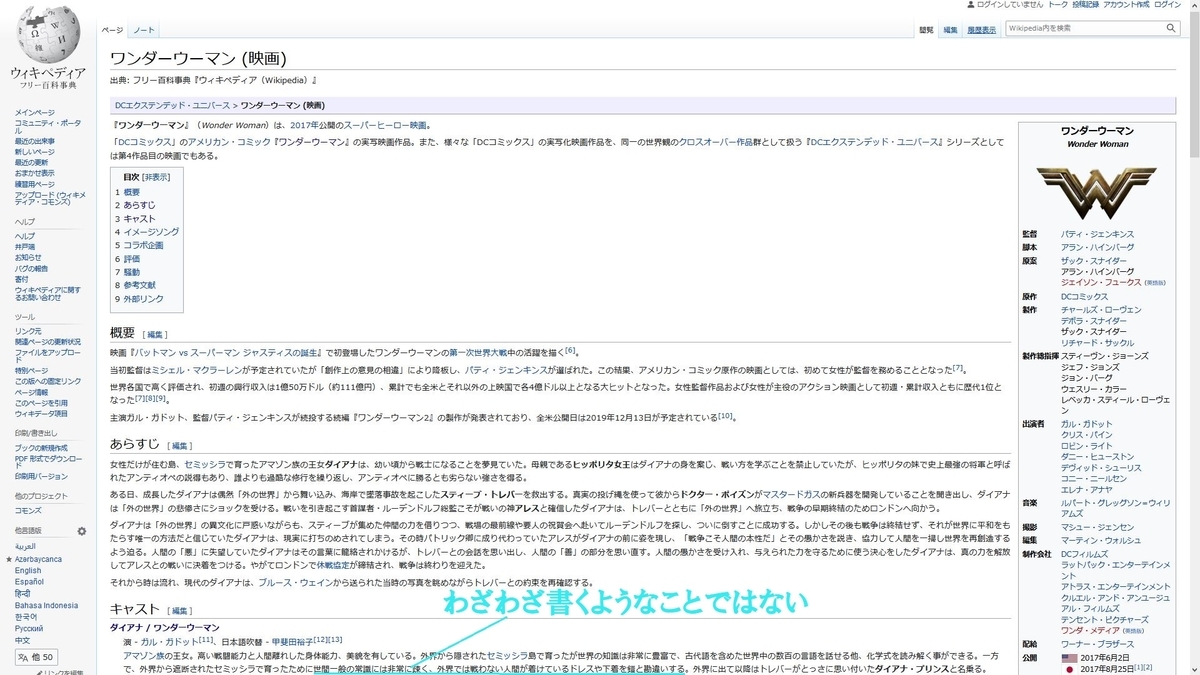This screenshot has width=1200, height=675.
Task: Click おまかせ表示 random page link
Action: click(35, 172)
